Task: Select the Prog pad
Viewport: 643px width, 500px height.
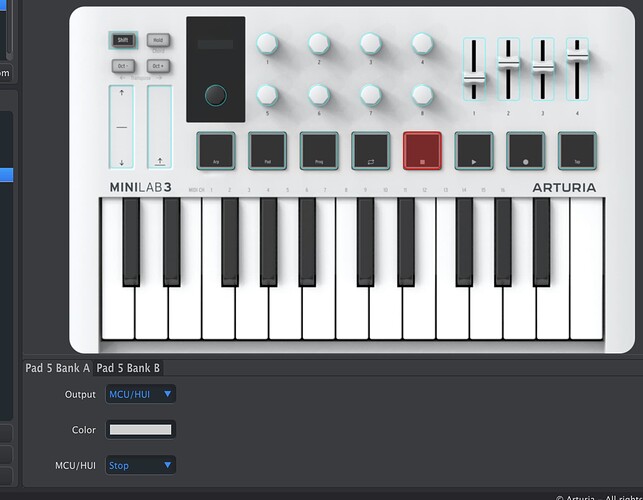Action: coord(319,151)
